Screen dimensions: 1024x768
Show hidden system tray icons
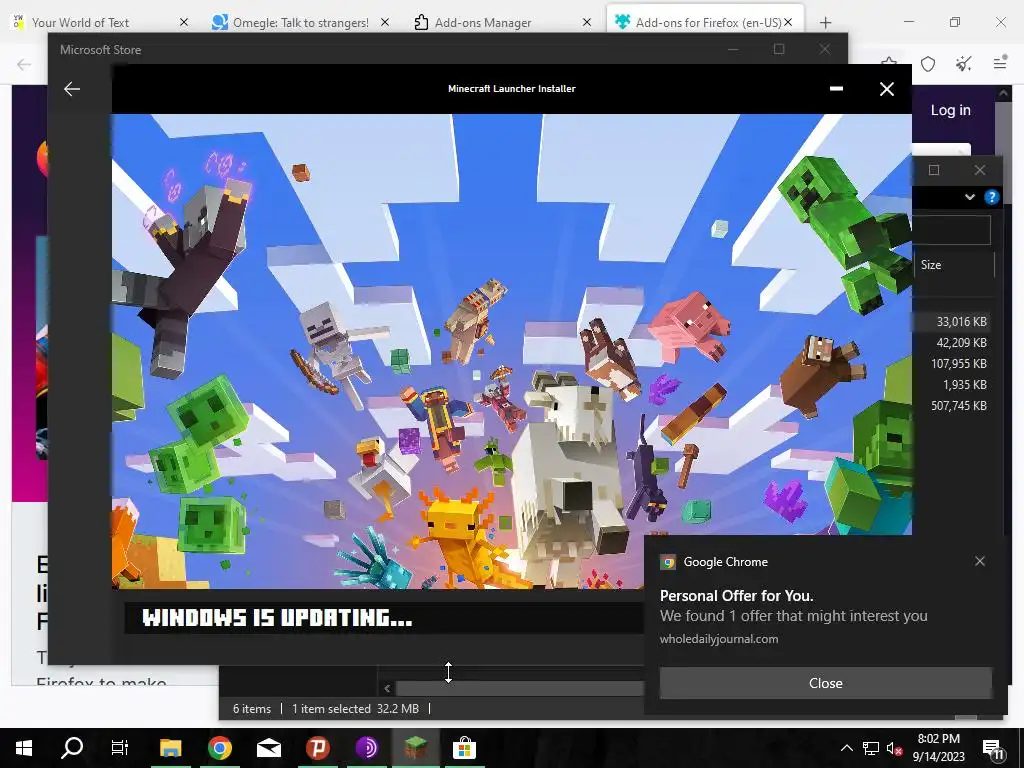tap(846, 748)
